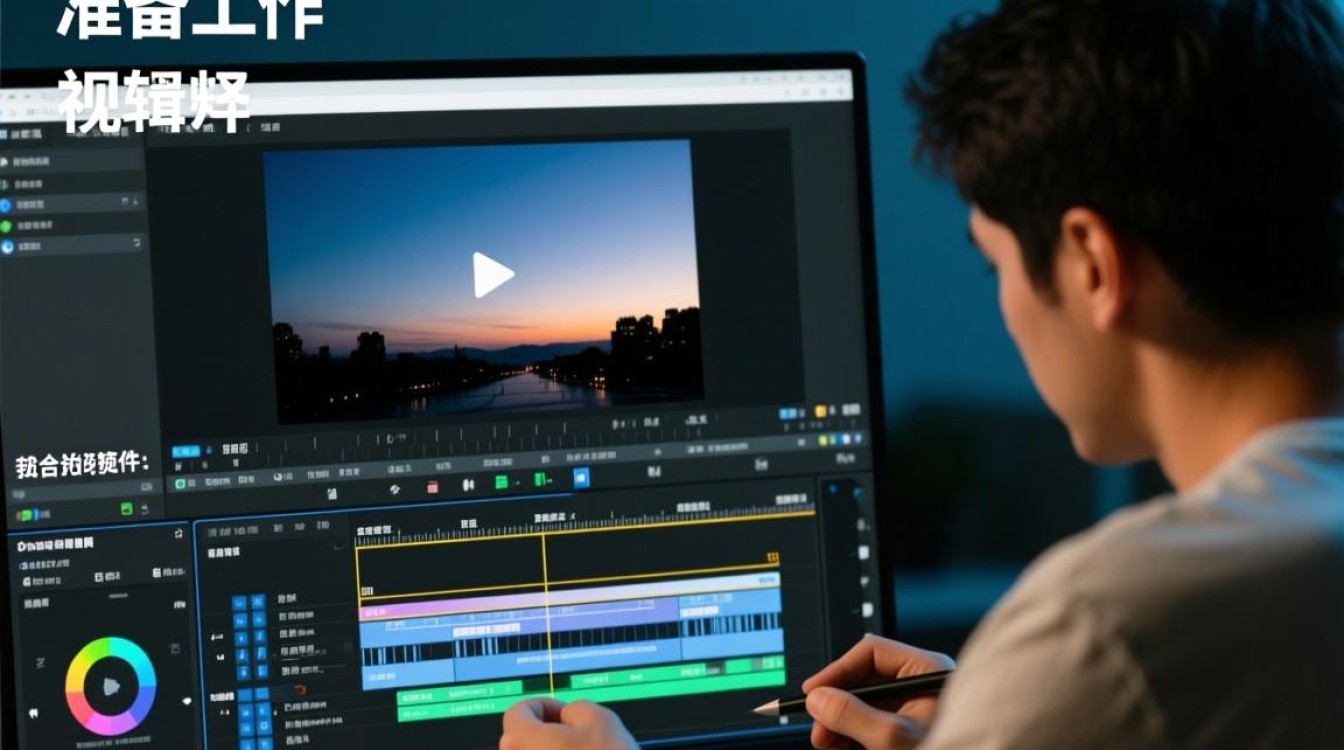Click the first green icon in the toolbar row

(x=501, y=482)
